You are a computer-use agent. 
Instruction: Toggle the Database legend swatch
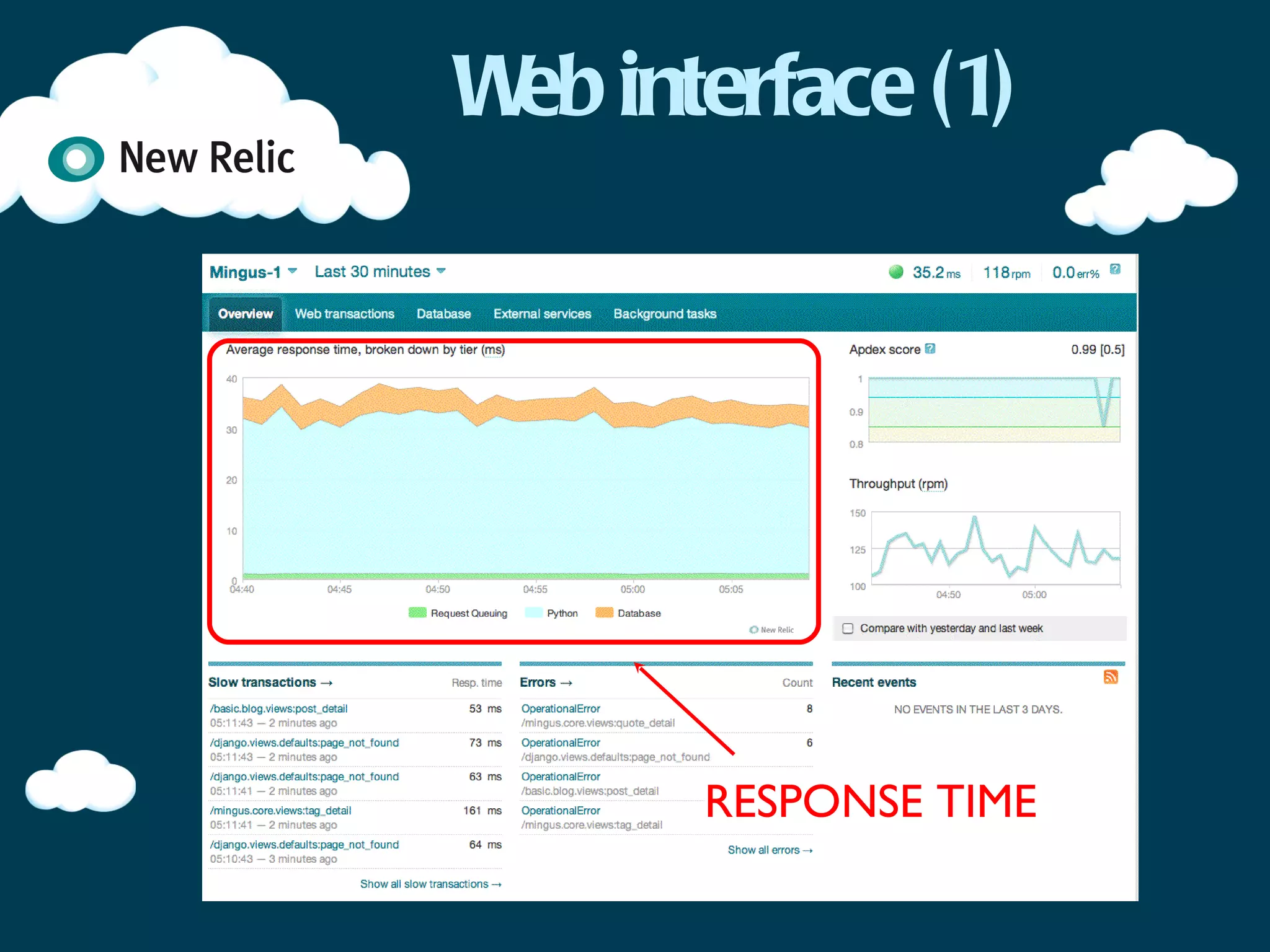pyautogui.click(x=604, y=613)
